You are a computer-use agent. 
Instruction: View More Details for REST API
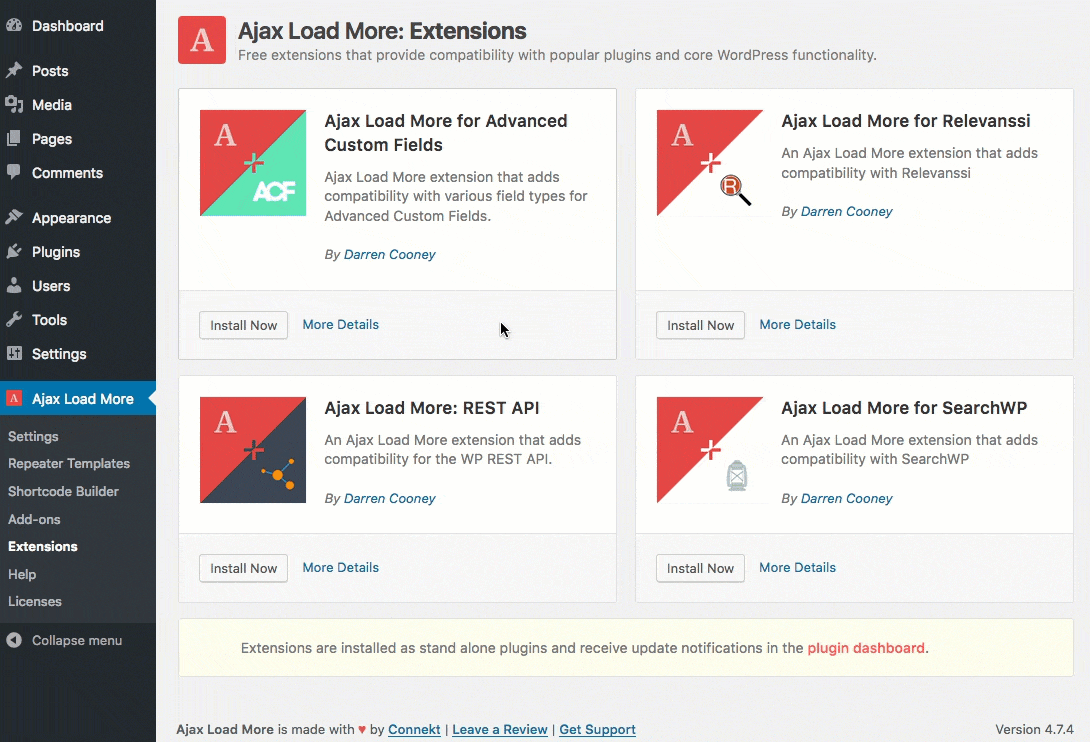point(341,567)
